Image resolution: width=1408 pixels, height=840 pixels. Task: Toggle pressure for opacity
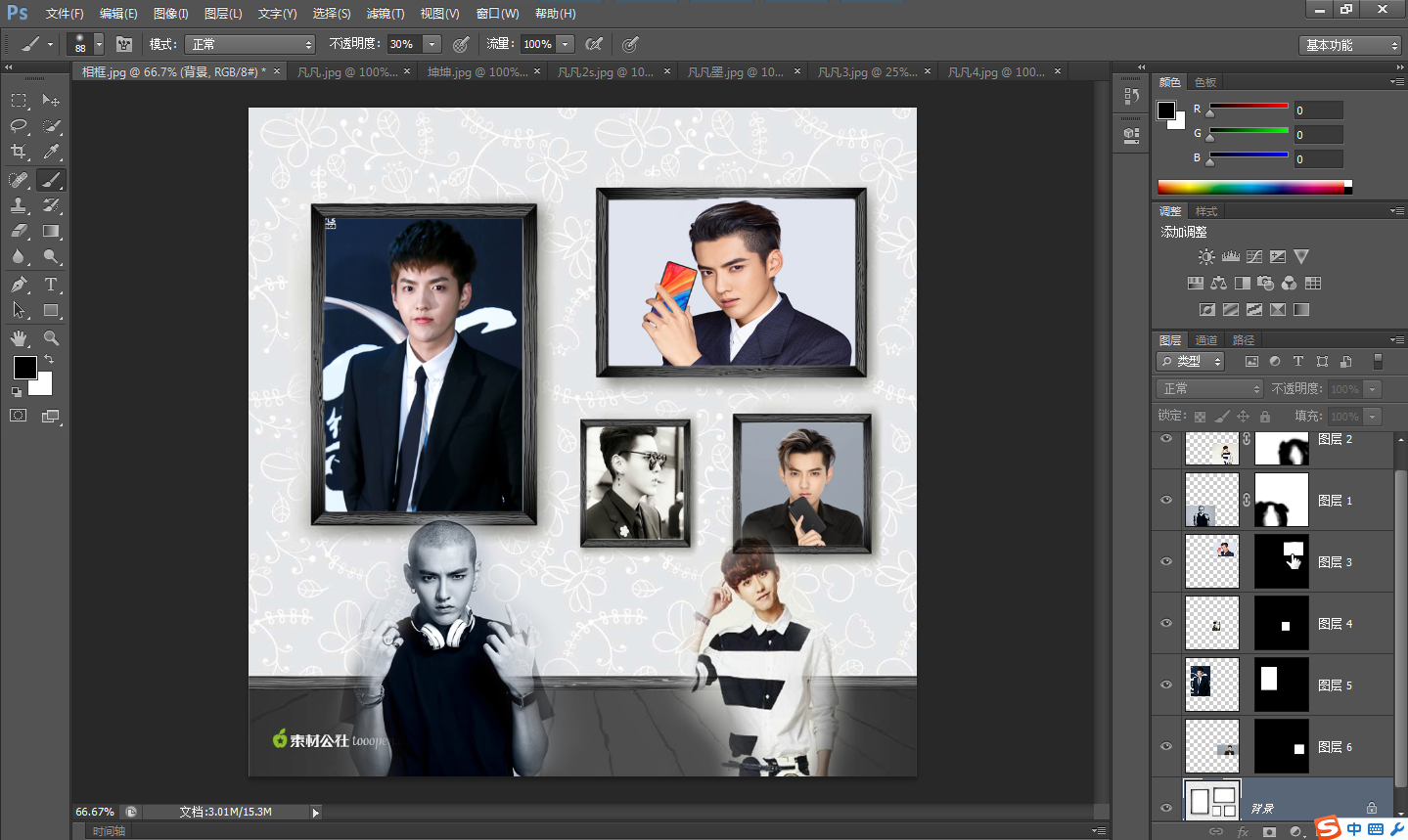[x=461, y=44]
